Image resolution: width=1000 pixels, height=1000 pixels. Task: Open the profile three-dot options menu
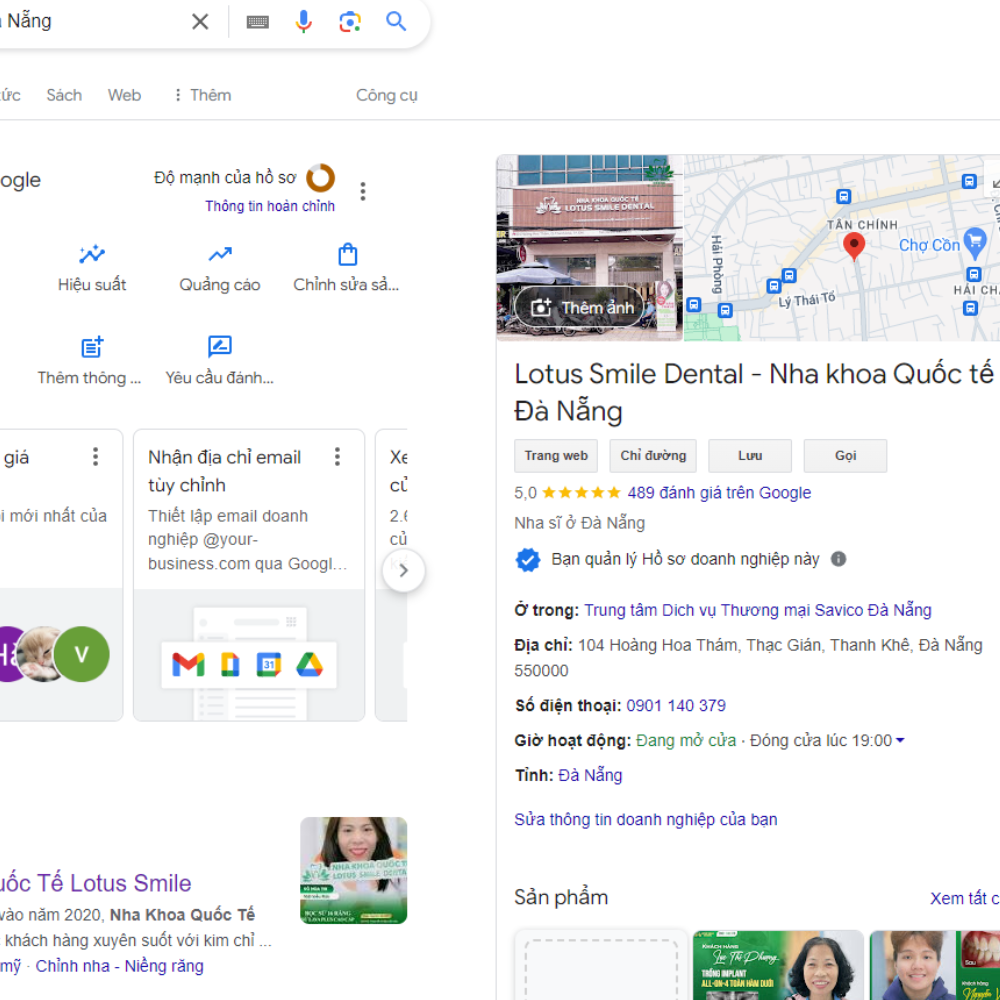pos(363,191)
